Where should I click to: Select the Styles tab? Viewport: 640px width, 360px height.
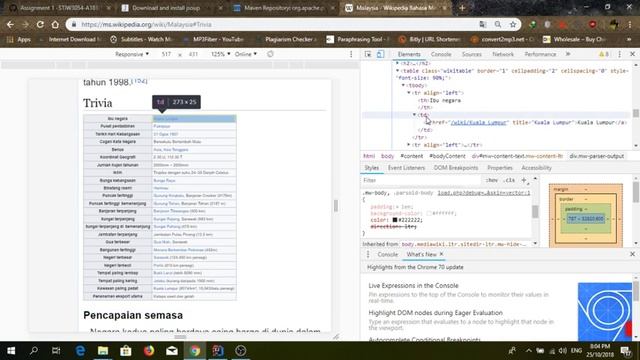371,168
